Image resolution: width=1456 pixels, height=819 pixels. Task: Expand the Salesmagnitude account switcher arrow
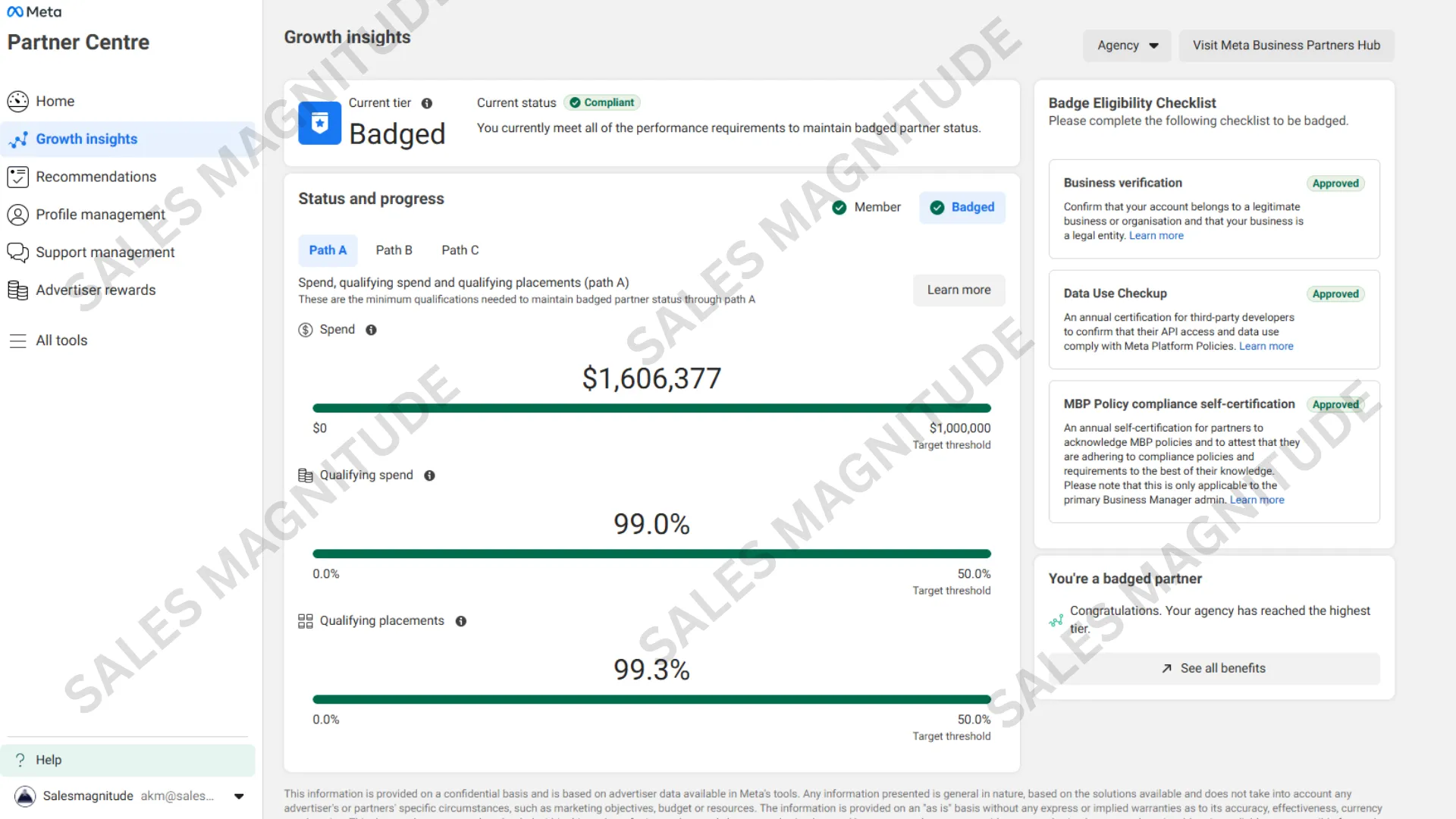pos(239,796)
